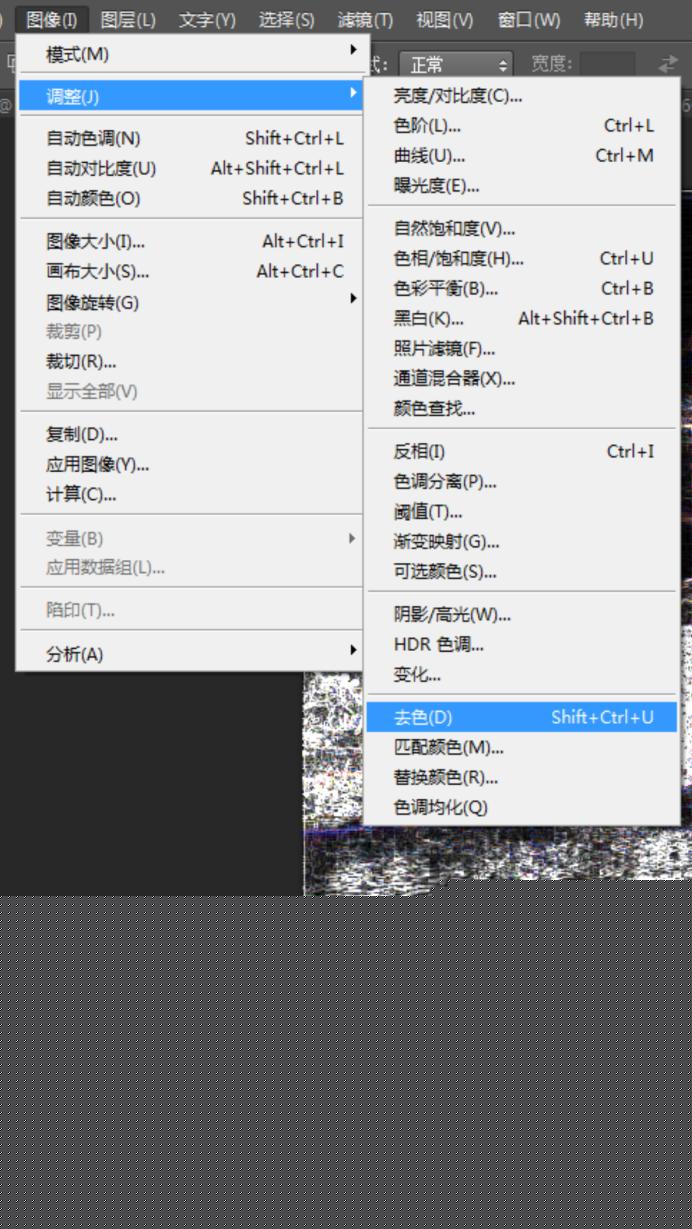Apply 色调均化(Q) command

click(522, 807)
